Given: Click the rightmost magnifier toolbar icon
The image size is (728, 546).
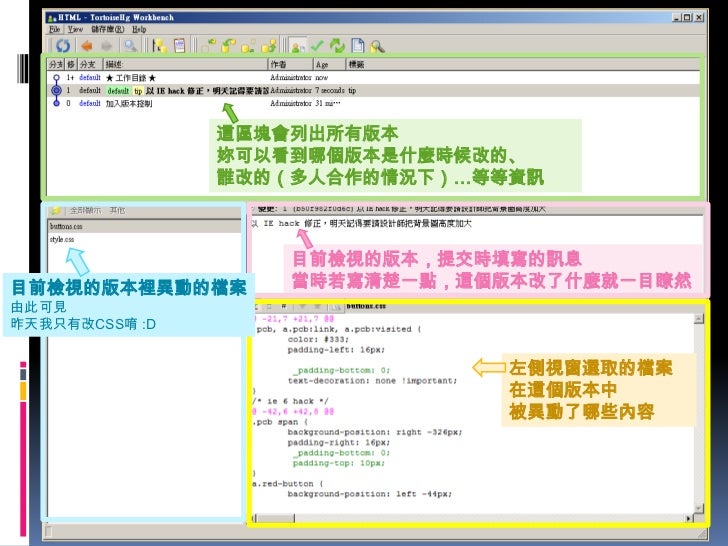Looking at the screenshot, I should click(x=380, y=45).
